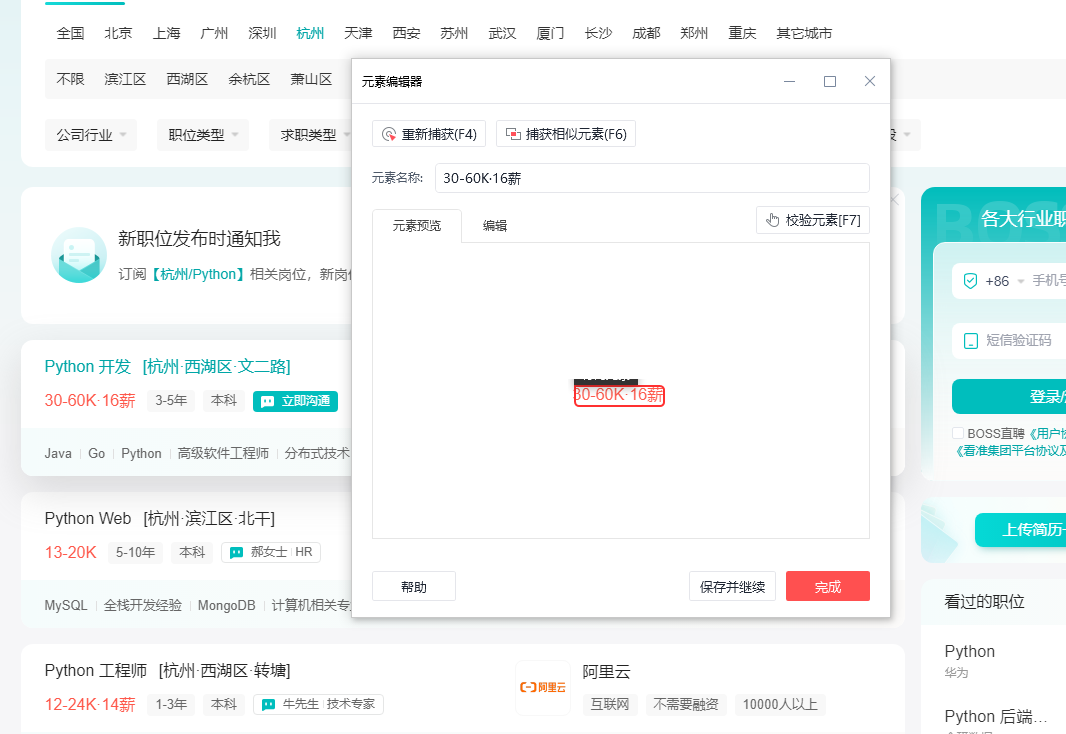Click the 元素名称 text input field
The image size is (1066, 734).
(x=652, y=178)
